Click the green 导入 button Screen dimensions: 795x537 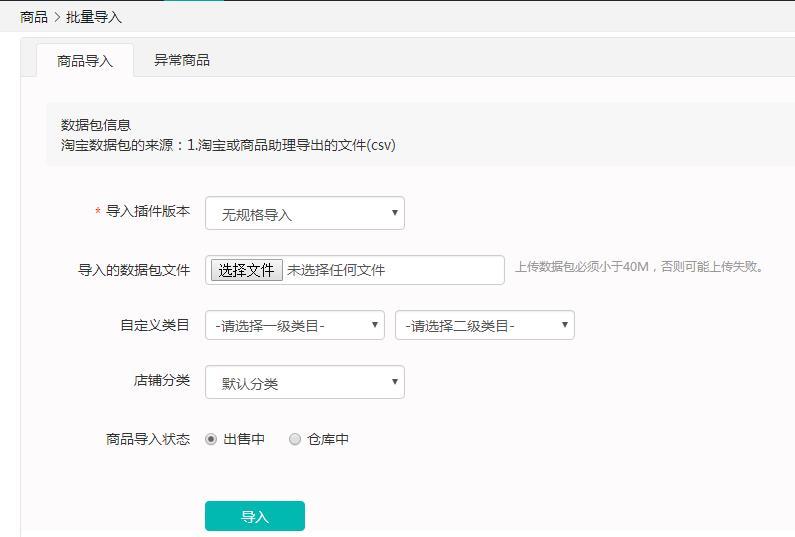(255, 516)
